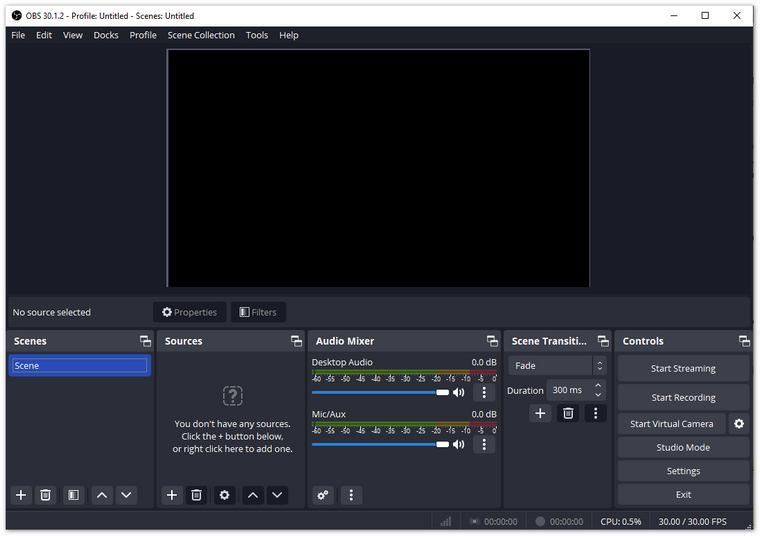Image resolution: width=760 pixels, height=536 pixels.
Task: Remove selected scene using trash icon
Action: (45, 495)
